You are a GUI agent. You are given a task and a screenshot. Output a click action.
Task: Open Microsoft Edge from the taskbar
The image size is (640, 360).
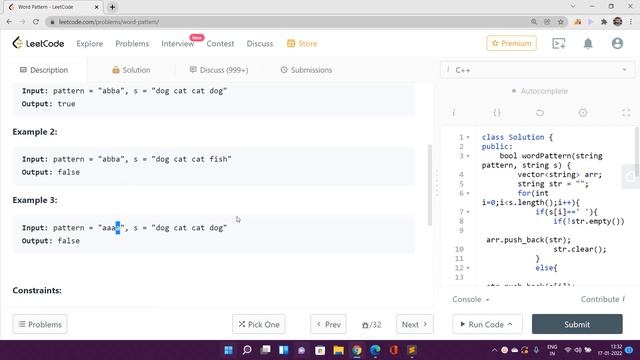375,350
